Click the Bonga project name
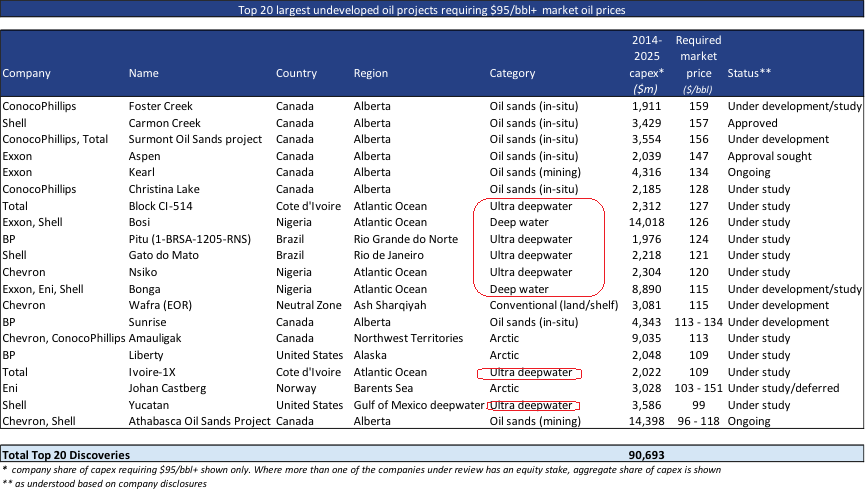The height and width of the screenshot is (490, 865). tap(145, 289)
